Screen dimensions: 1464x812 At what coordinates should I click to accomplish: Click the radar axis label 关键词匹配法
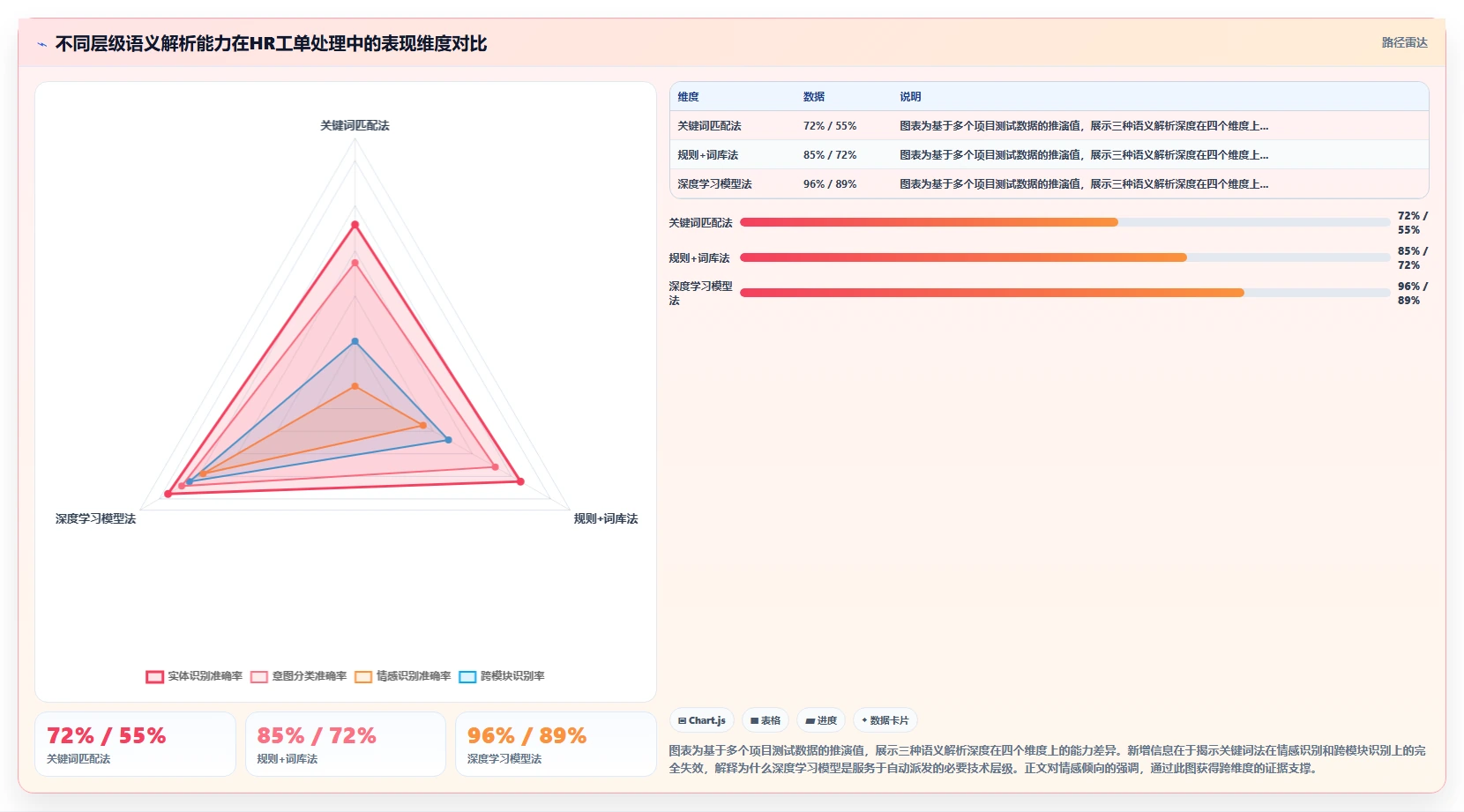point(355,125)
